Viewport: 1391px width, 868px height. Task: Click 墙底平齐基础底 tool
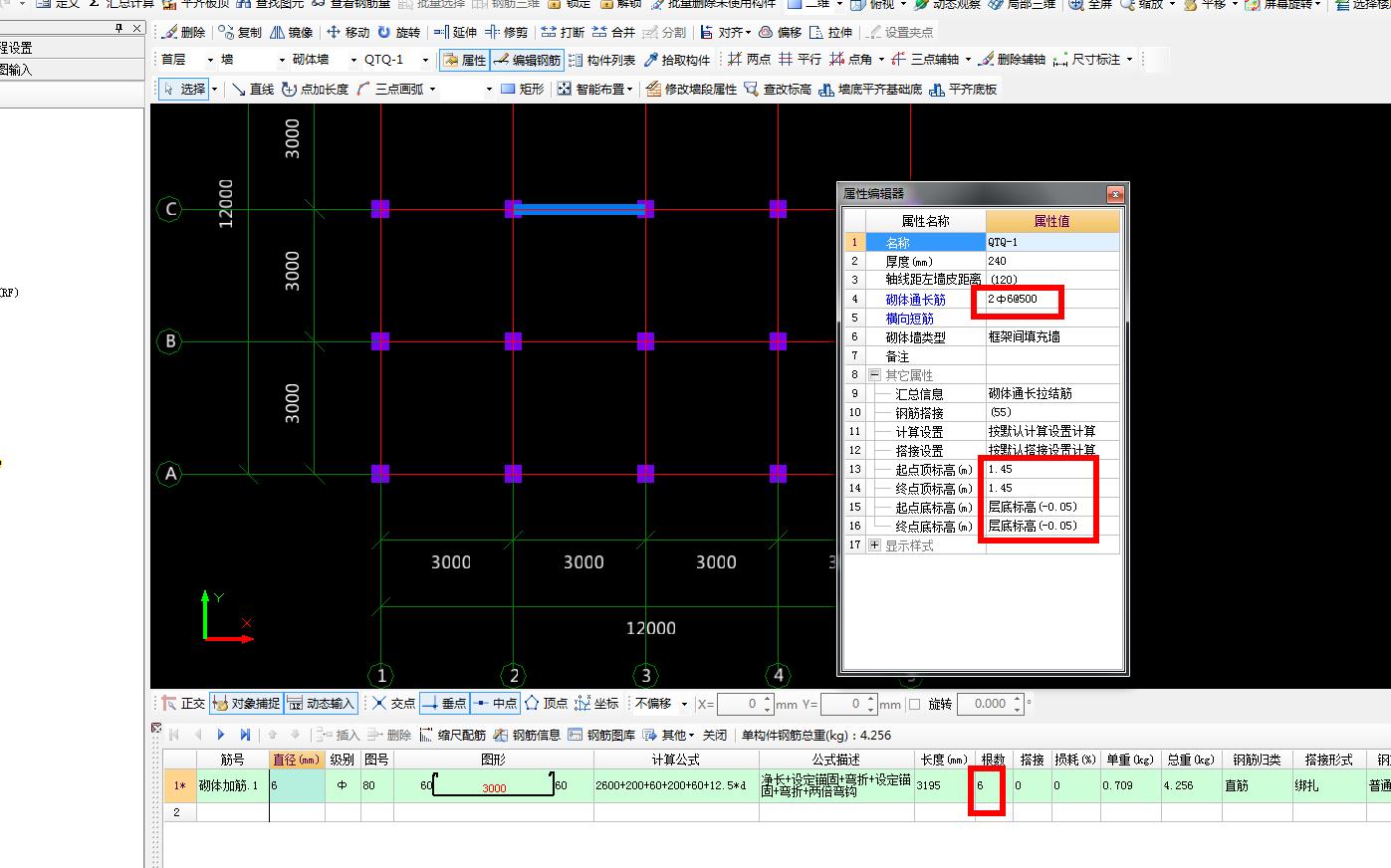click(x=870, y=89)
